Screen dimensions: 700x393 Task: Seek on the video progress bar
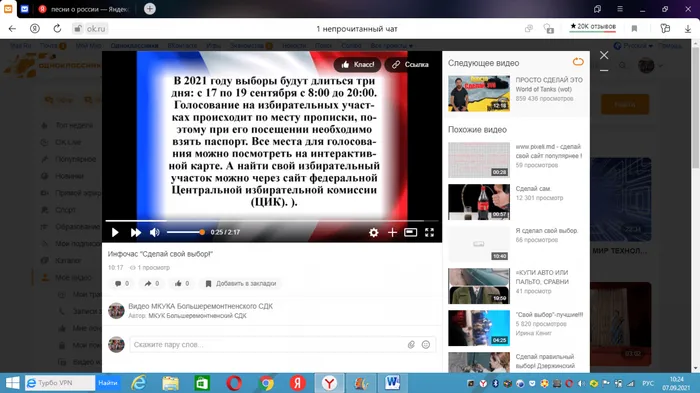click(271, 221)
